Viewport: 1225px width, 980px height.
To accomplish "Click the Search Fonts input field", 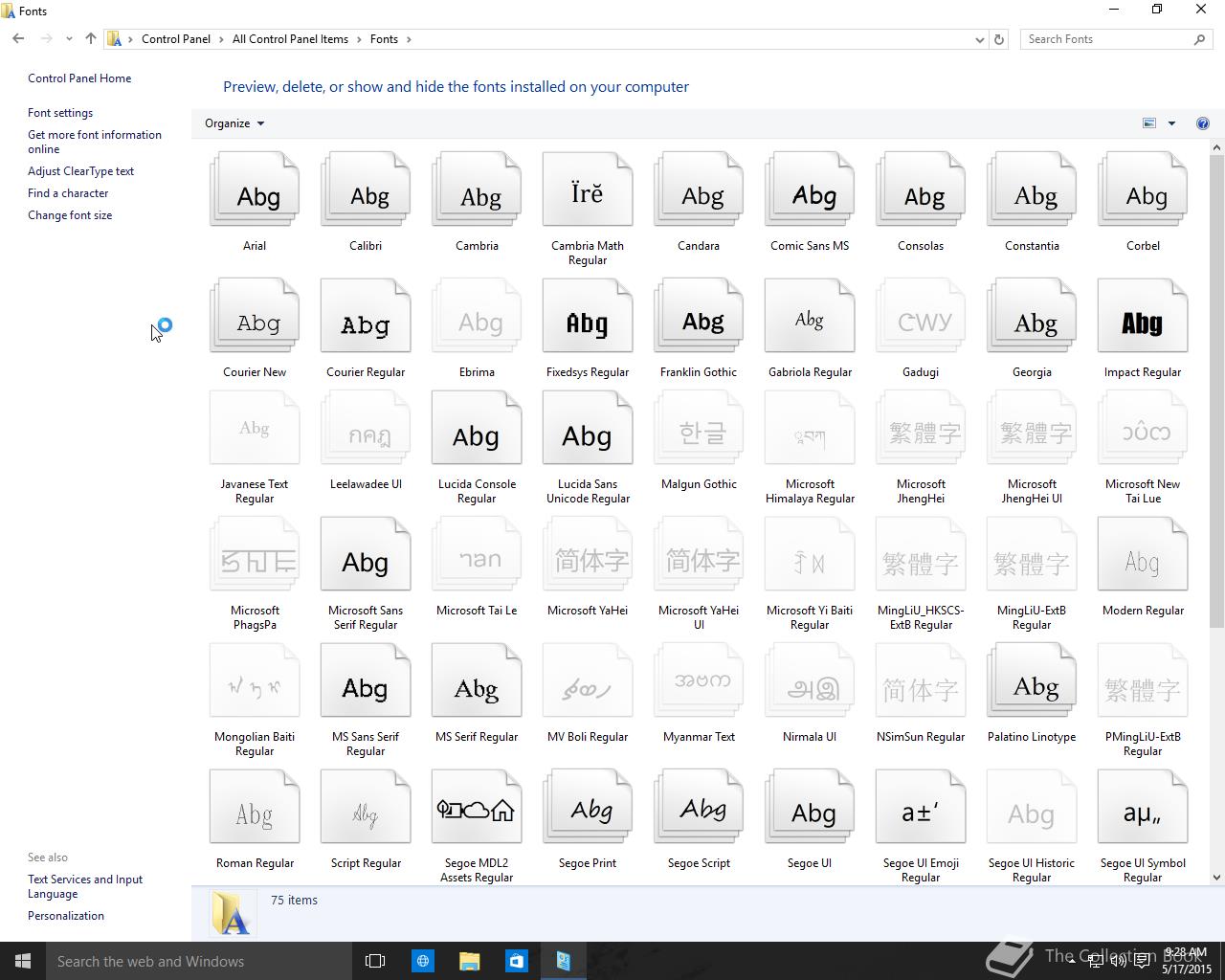I will tap(1116, 39).
